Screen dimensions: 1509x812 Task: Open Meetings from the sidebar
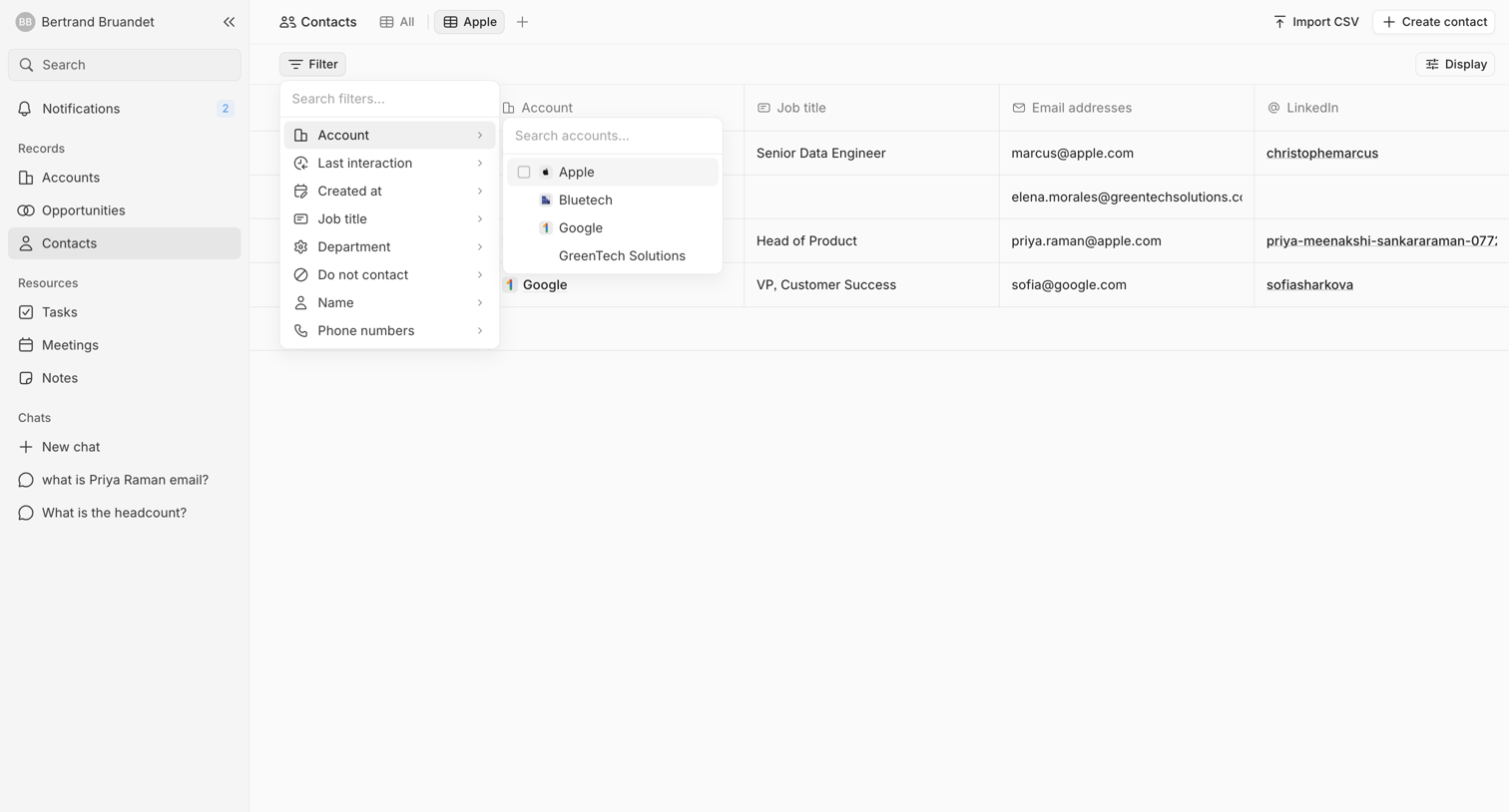[125, 345]
